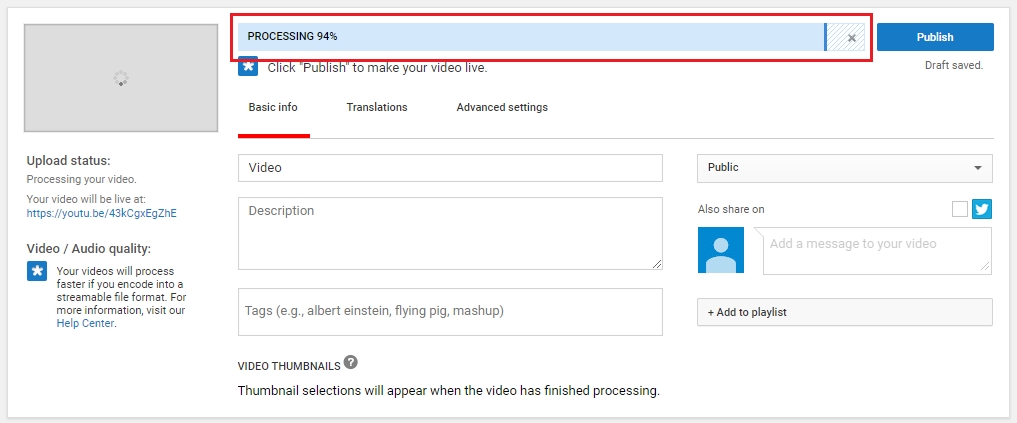Enable the Also share on Twitter checkbox
This screenshot has width=1017, height=423.
pyautogui.click(x=960, y=209)
